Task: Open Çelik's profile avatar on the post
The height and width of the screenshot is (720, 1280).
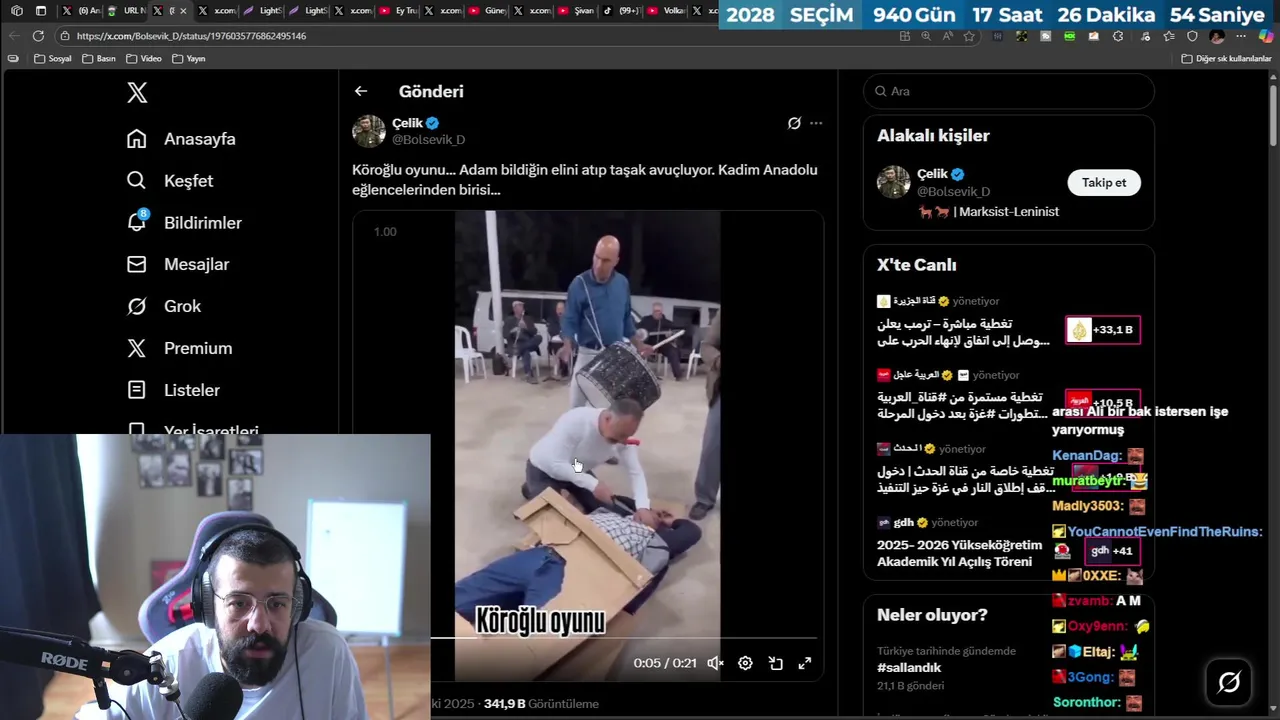Action: pyautogui.click(x=369, y=131)
